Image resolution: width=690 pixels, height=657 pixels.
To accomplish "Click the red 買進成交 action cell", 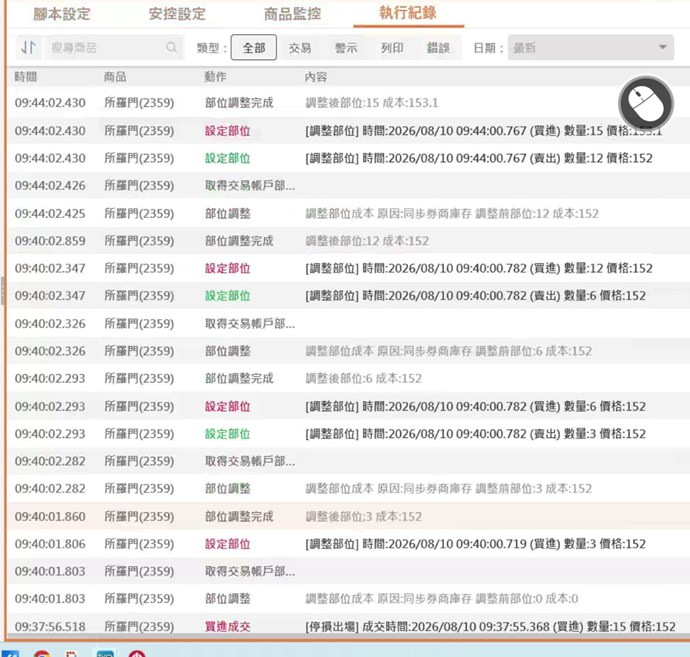I will coord(228,626).
